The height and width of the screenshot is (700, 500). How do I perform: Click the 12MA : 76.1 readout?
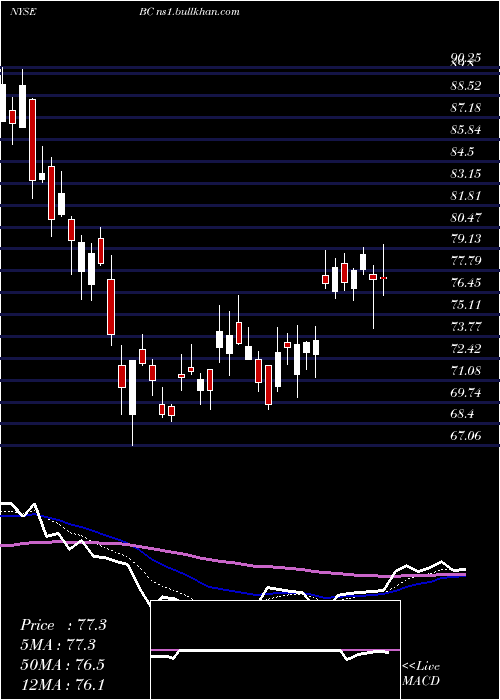click(x=62, y=684)
